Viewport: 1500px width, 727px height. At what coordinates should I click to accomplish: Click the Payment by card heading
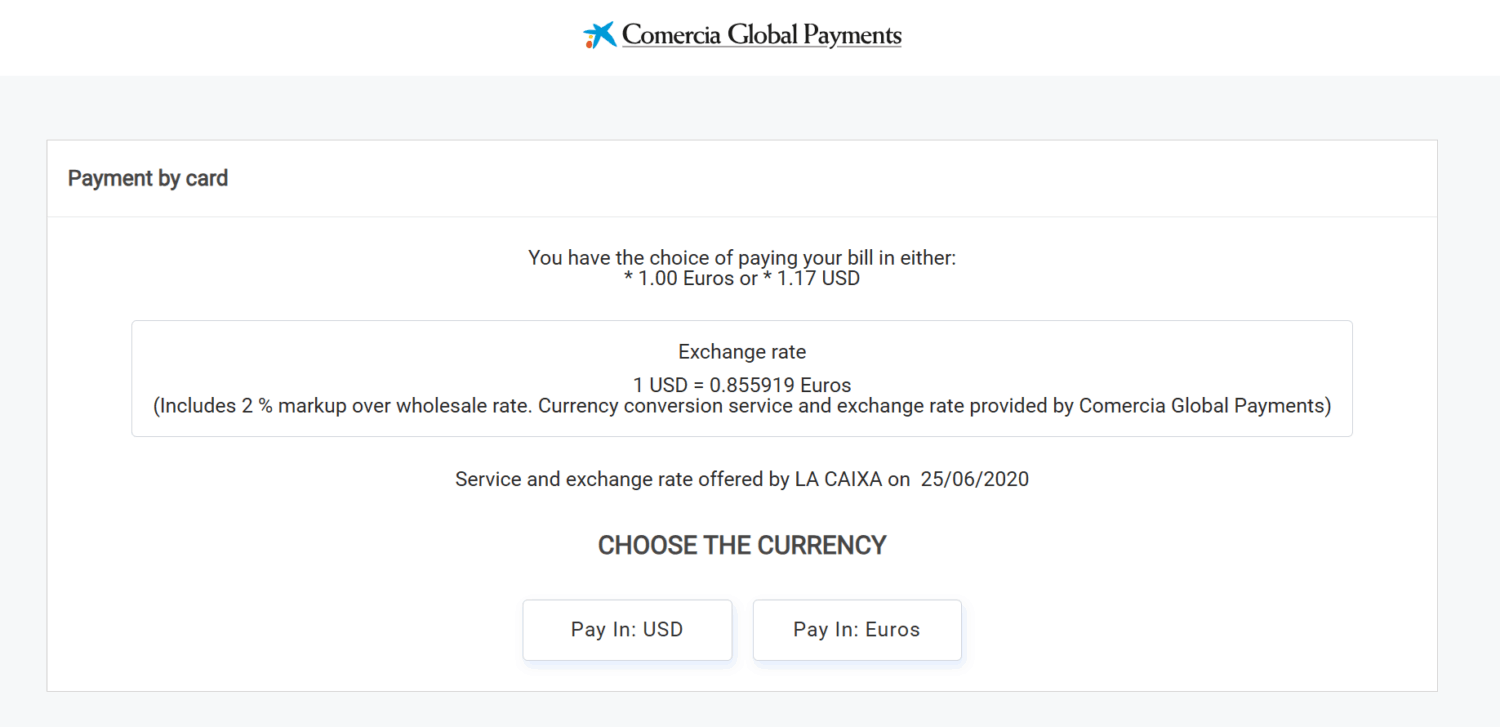(148, 179)
